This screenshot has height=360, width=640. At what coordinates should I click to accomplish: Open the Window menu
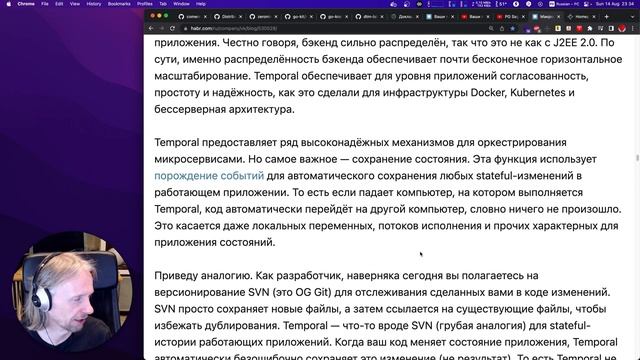[181, 4]
